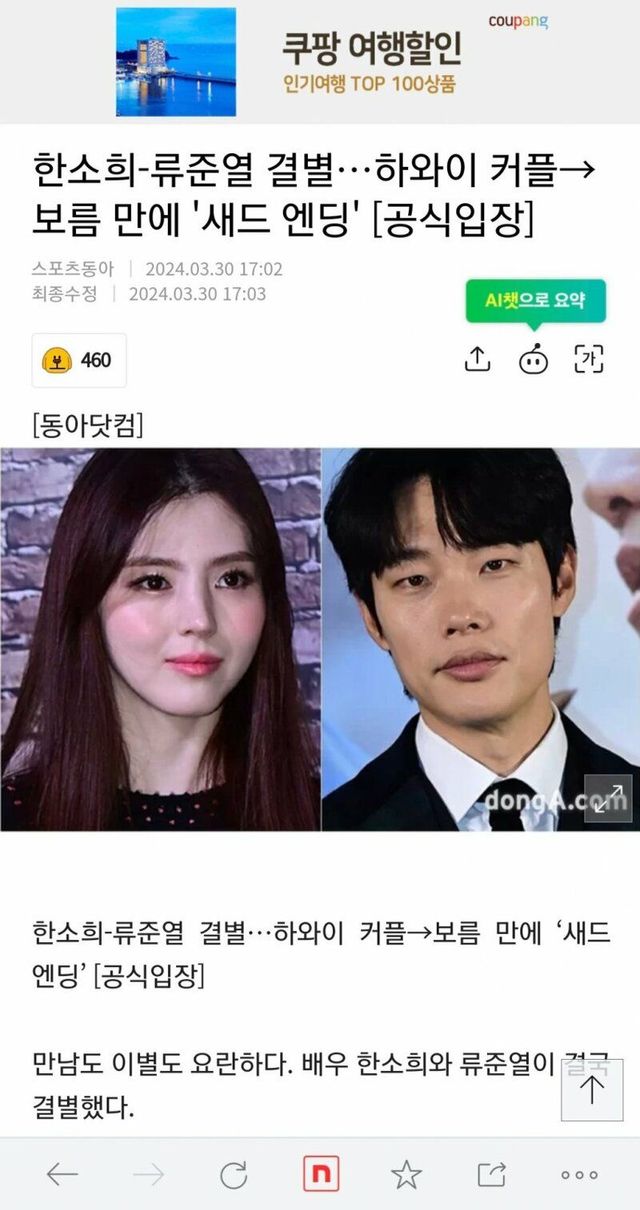This screenshot has height=1210, width=640.
Task: Tap the green AI챗으로 요약 bubble
Action: pyautogui.click(x=535, y=300)
